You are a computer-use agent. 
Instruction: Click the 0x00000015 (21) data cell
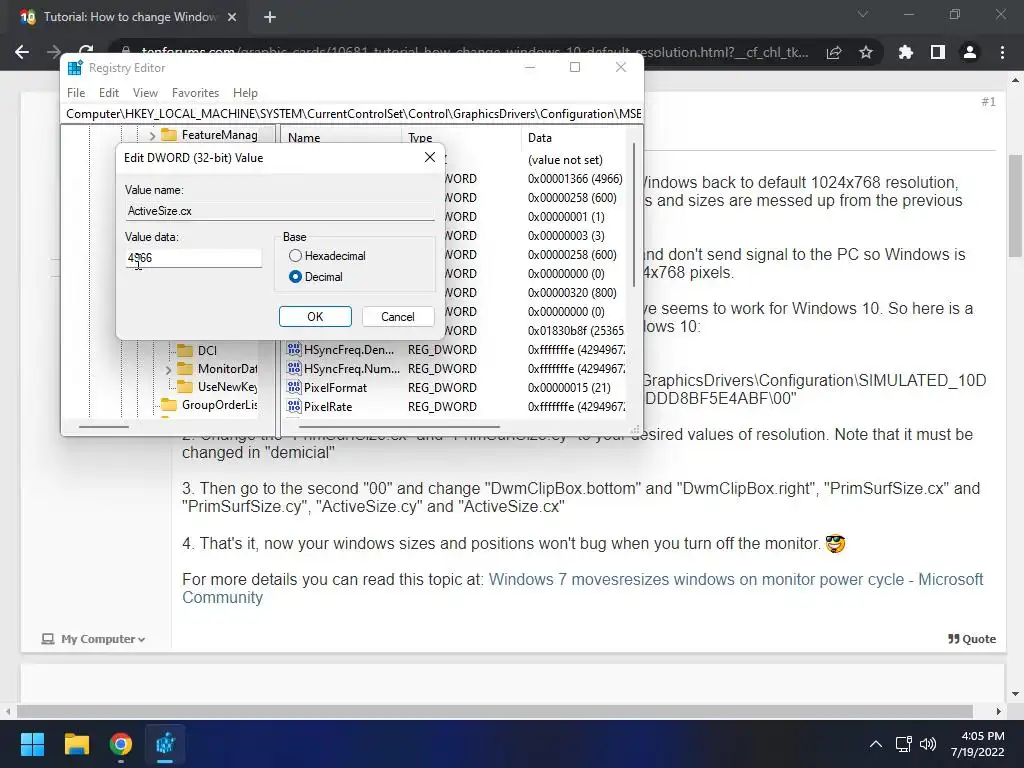pos(569,387)
